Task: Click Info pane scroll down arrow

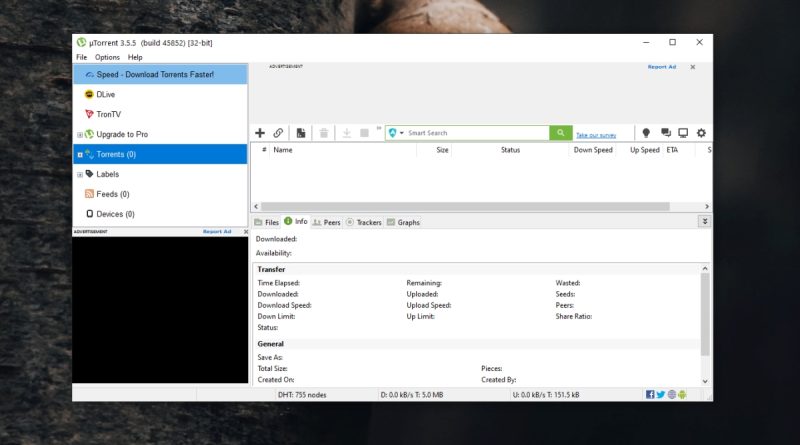Action: point(705,381)
